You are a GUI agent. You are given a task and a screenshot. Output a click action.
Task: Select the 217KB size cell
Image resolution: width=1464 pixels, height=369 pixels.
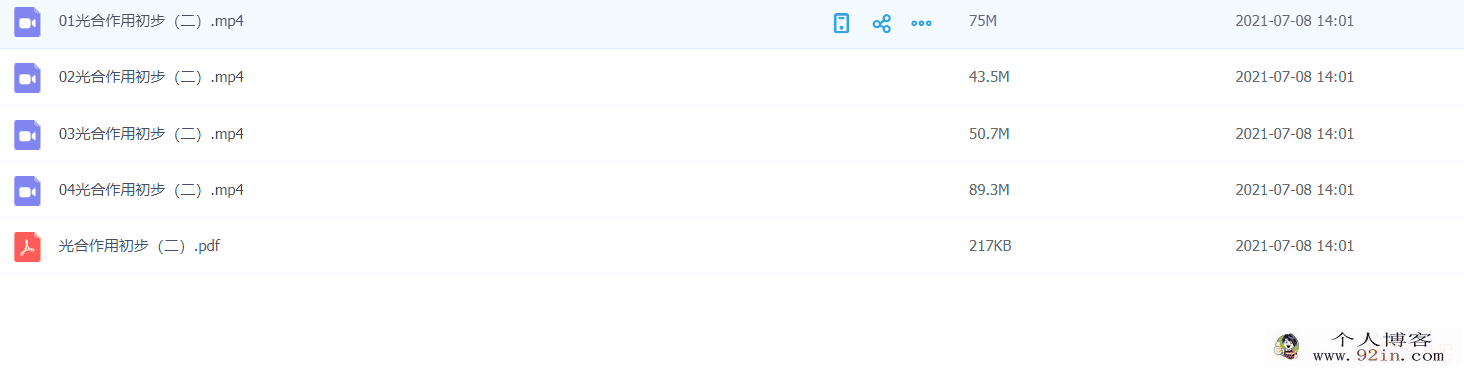pos(990,245)
